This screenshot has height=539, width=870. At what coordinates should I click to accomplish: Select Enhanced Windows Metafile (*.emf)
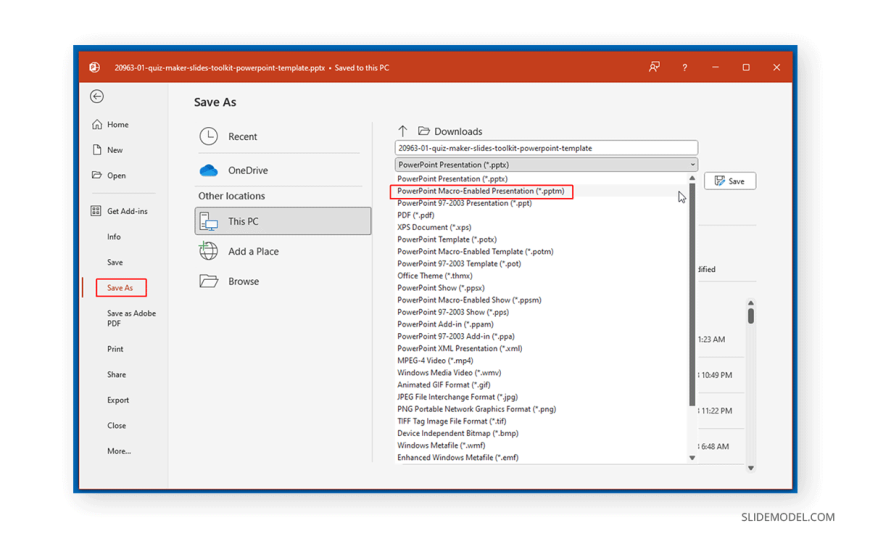[x=458, y=457]
